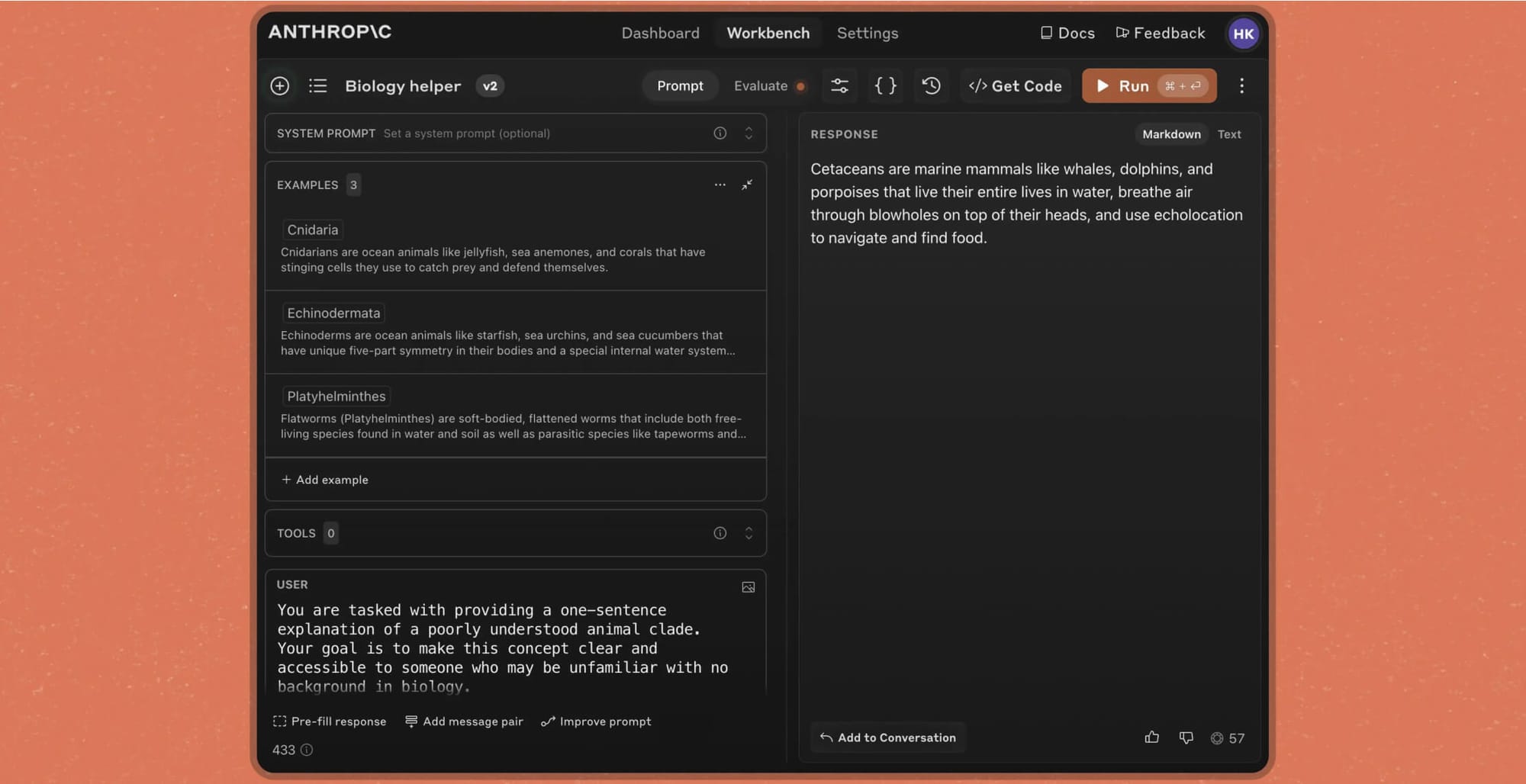Collapse the EXAMPLES panel
This screenshot has width=1526, height=784.
coord(748,185)
